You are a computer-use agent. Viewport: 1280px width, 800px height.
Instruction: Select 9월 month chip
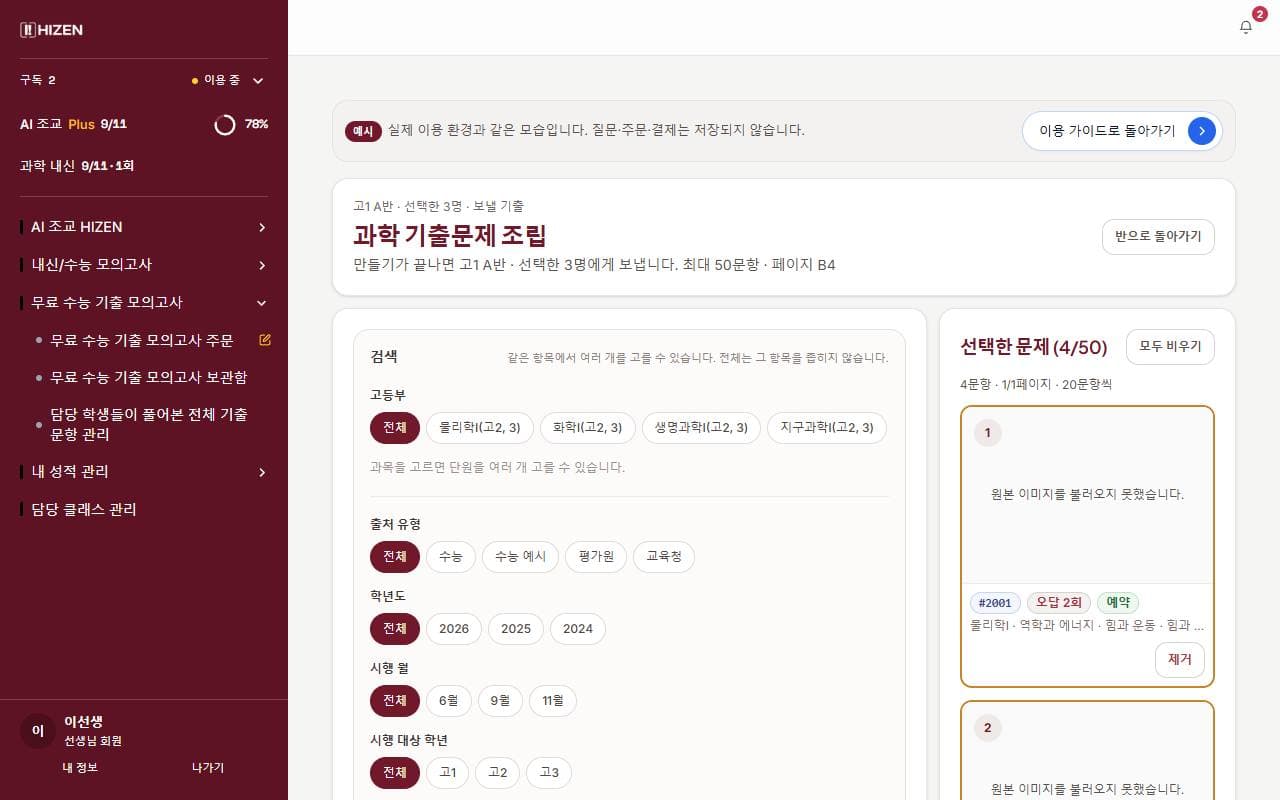[x=500, y=700]
